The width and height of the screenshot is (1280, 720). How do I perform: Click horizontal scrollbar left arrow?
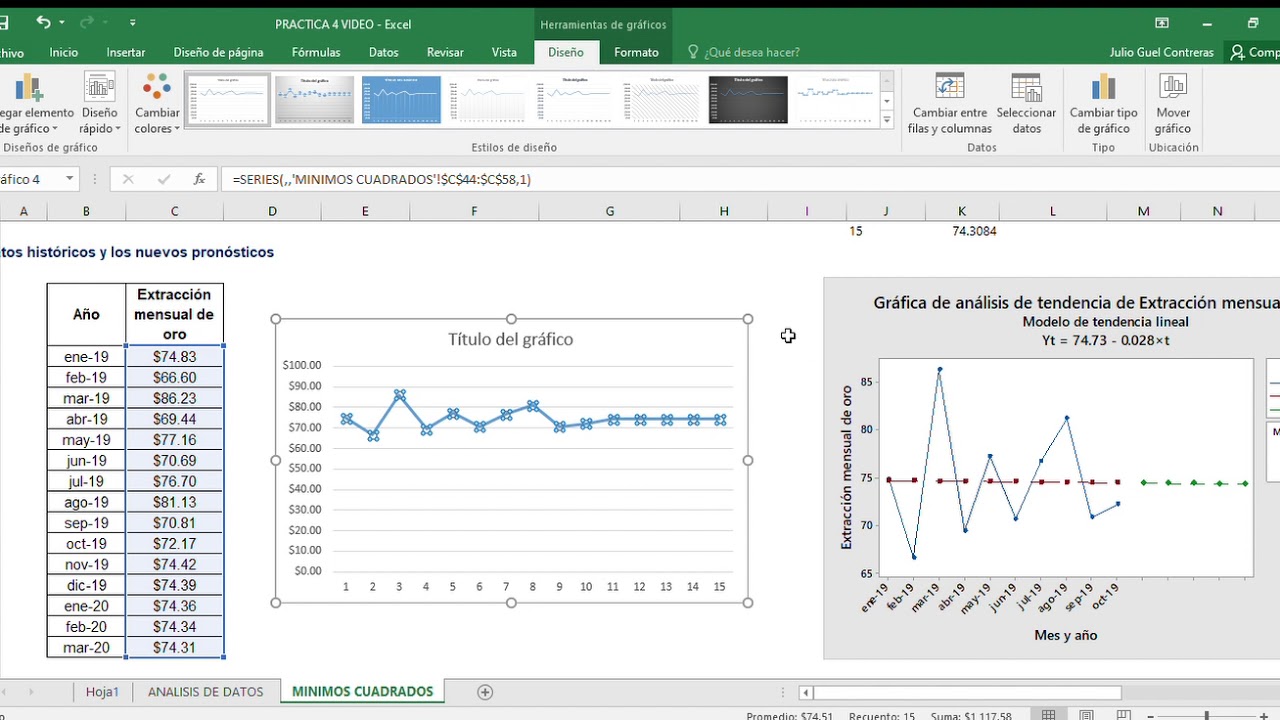[x=805, y=692]
